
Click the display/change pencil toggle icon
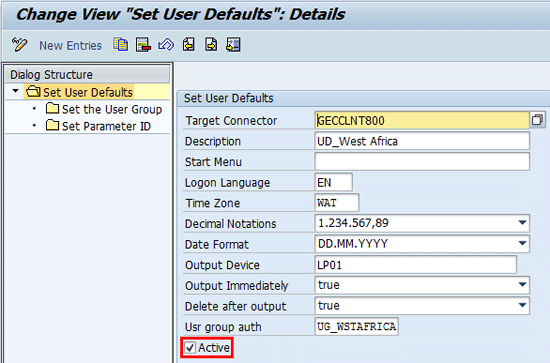pyautogui.click(x=19, y=45)
